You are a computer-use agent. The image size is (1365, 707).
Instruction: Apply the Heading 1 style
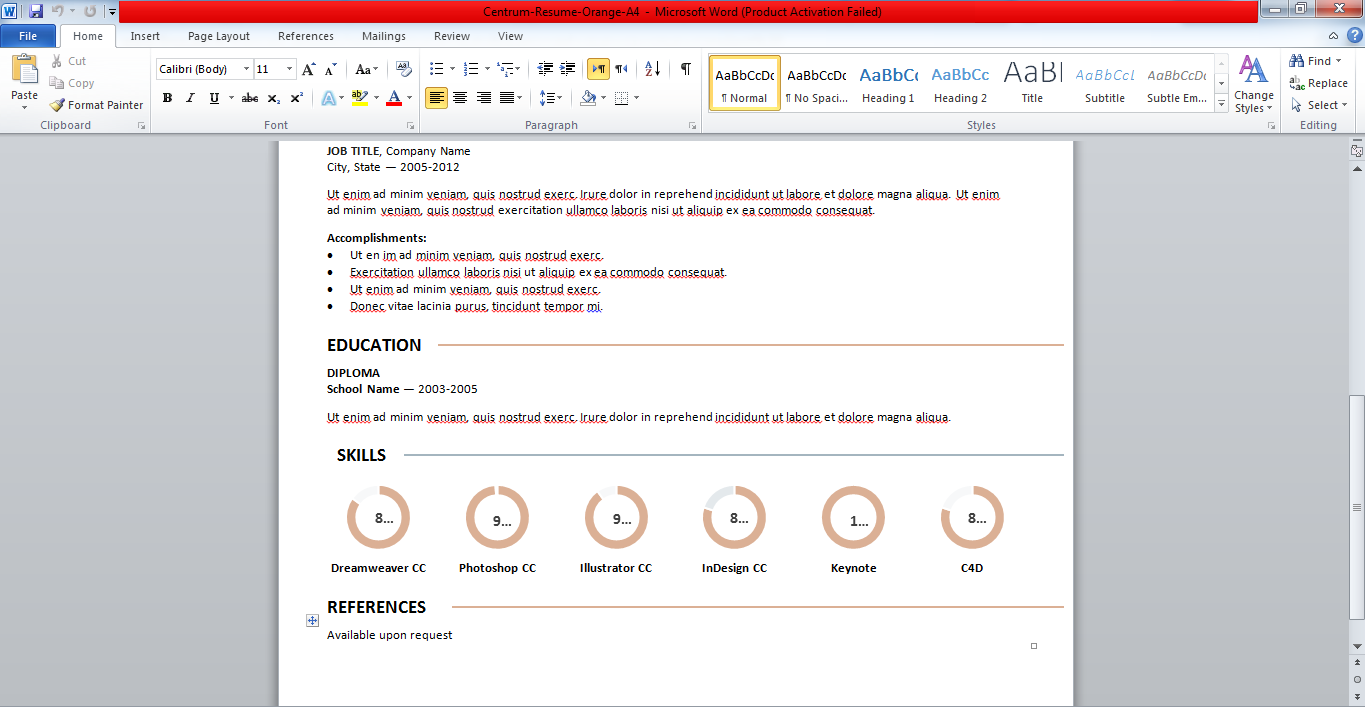coord(889,83)
